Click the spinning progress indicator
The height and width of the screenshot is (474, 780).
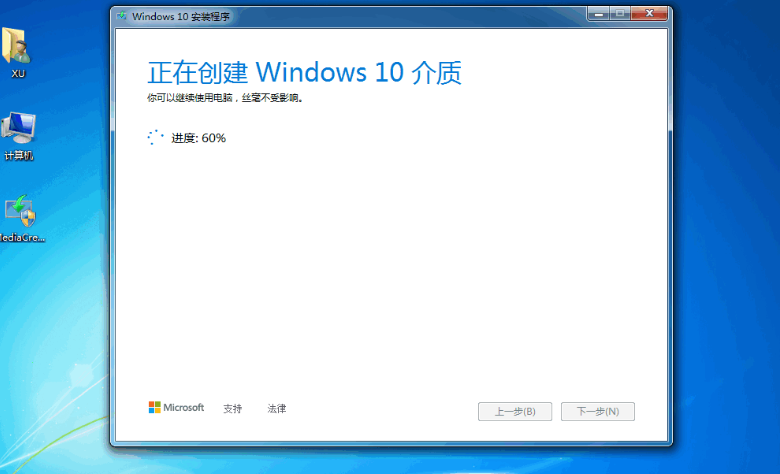[x=155, y=138]
